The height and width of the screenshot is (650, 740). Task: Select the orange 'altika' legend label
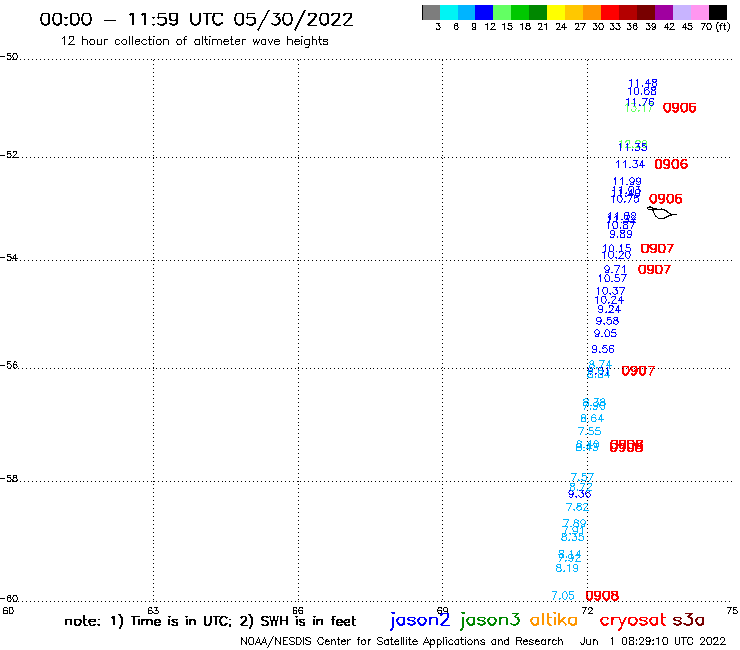pos(553,619)
